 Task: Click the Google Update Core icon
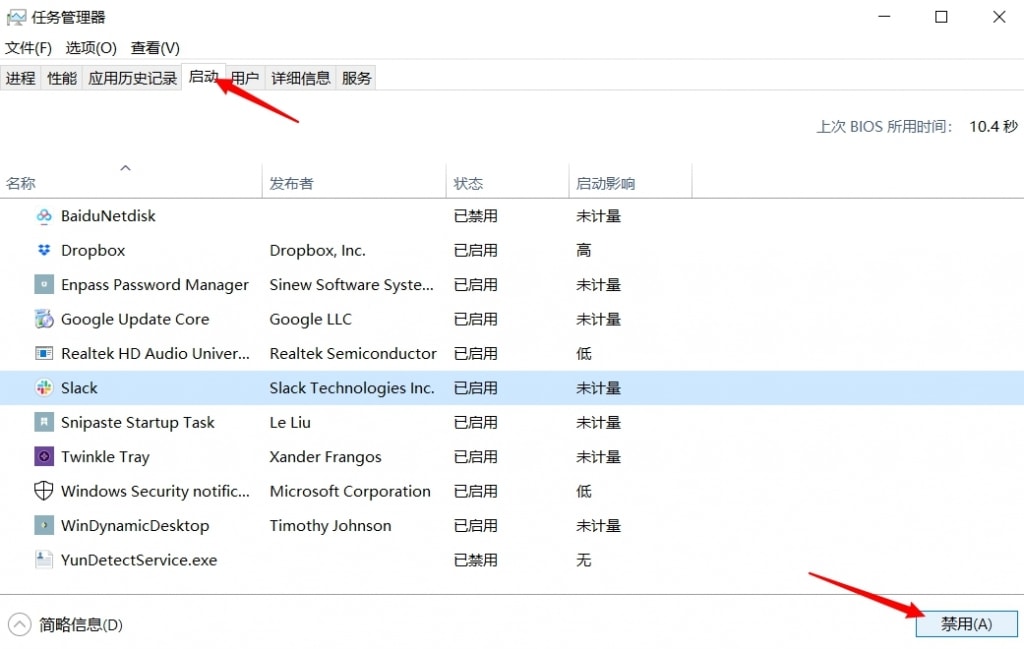click(x=44, y=319)
